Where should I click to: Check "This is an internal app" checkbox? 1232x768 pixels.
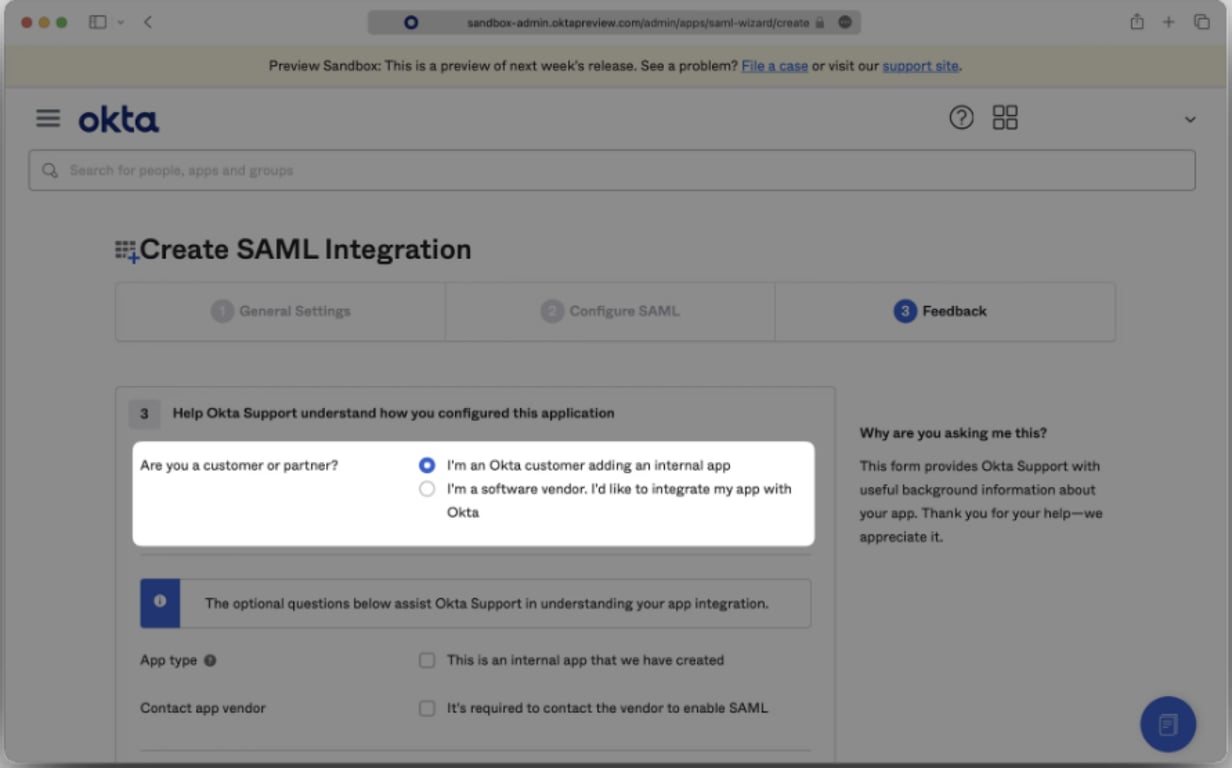click(427, 660)
